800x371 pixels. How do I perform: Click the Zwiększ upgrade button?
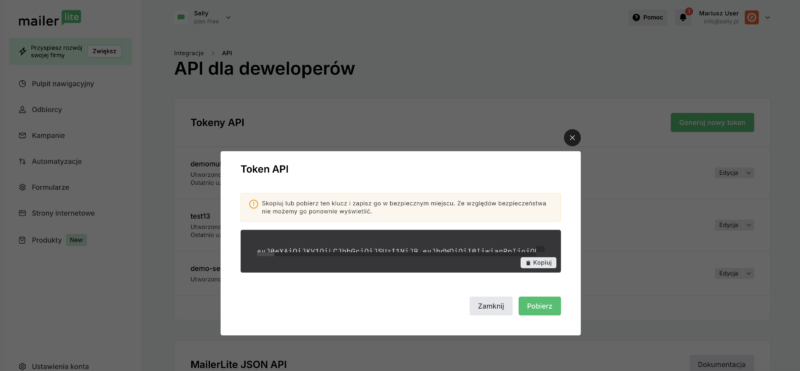click(105, 51)
